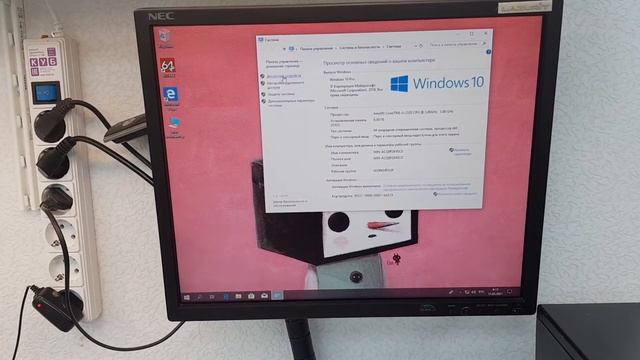Open the Action Center notification icon
640x360 pixels.
[509, 291]
